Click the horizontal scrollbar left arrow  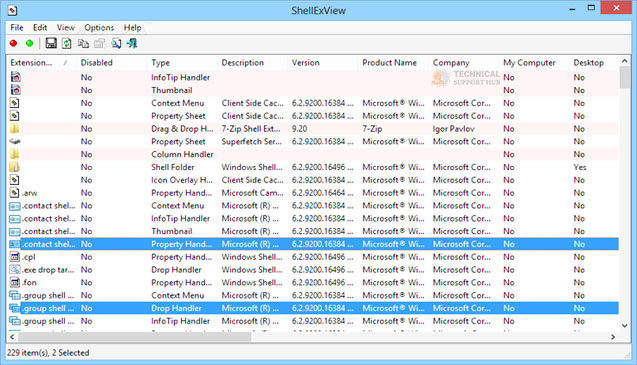(x=12, y=337)
